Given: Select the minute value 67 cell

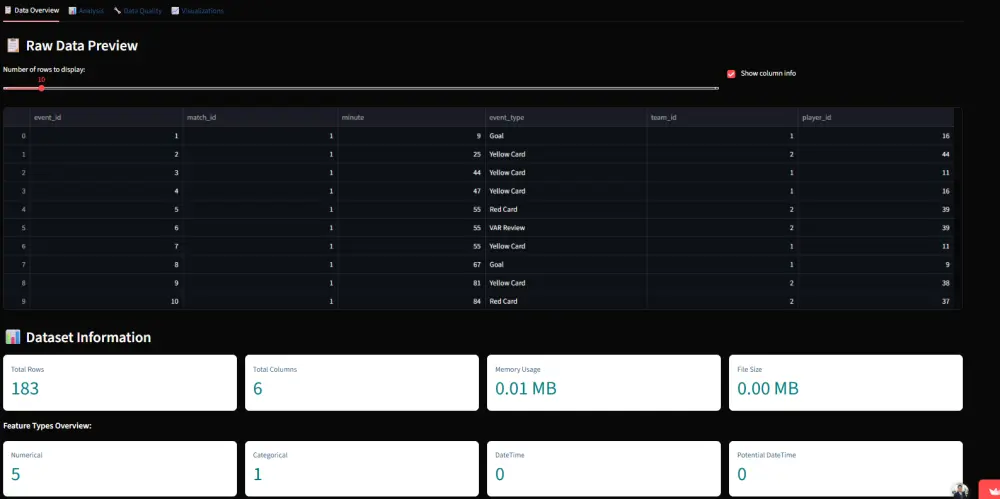Looking at the screenshot, I should coord(411,264).
